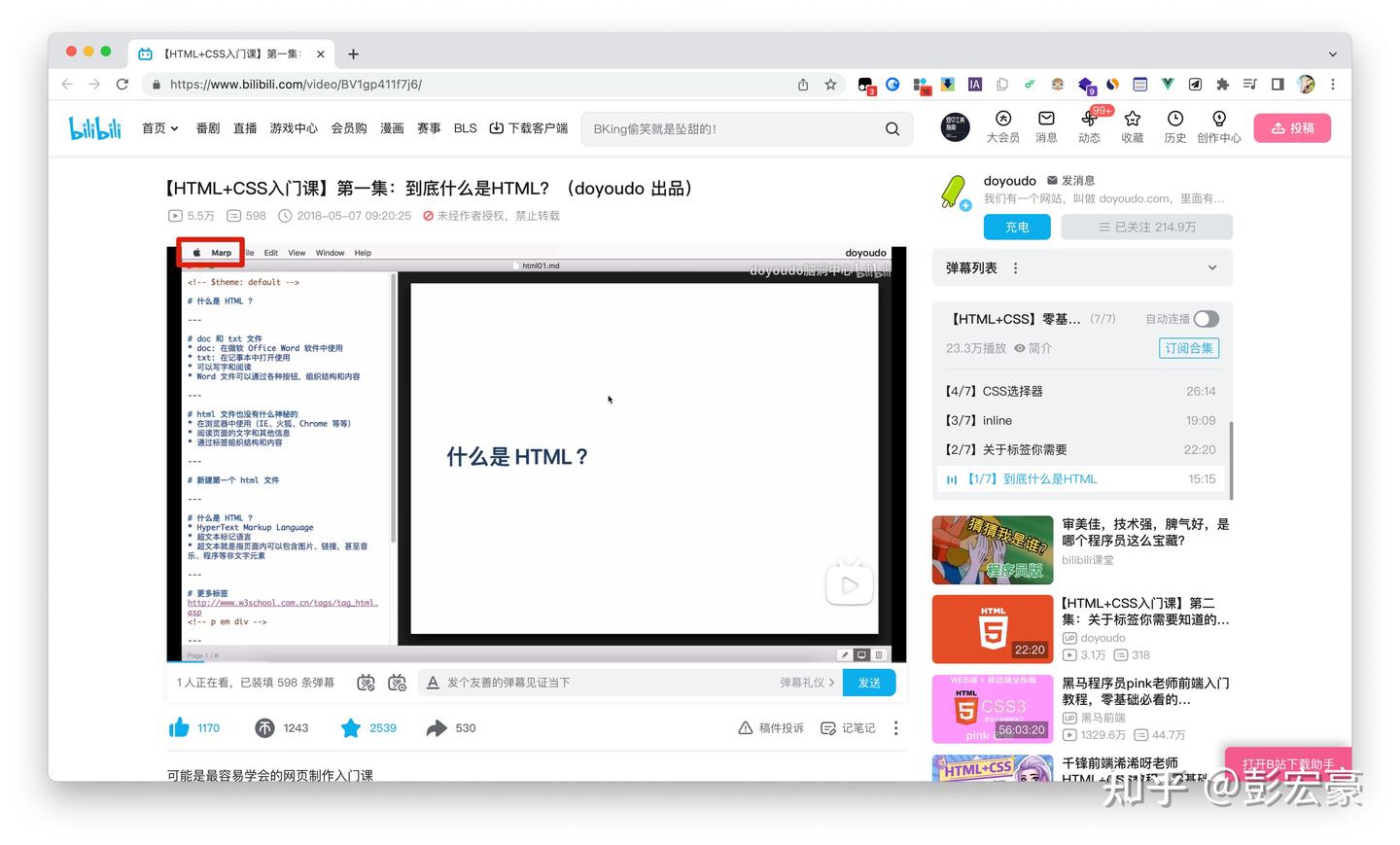This screenshot has width=1400, height=845.
Task: Open the 首页 dropdown menu
Action: coord(159,127)
